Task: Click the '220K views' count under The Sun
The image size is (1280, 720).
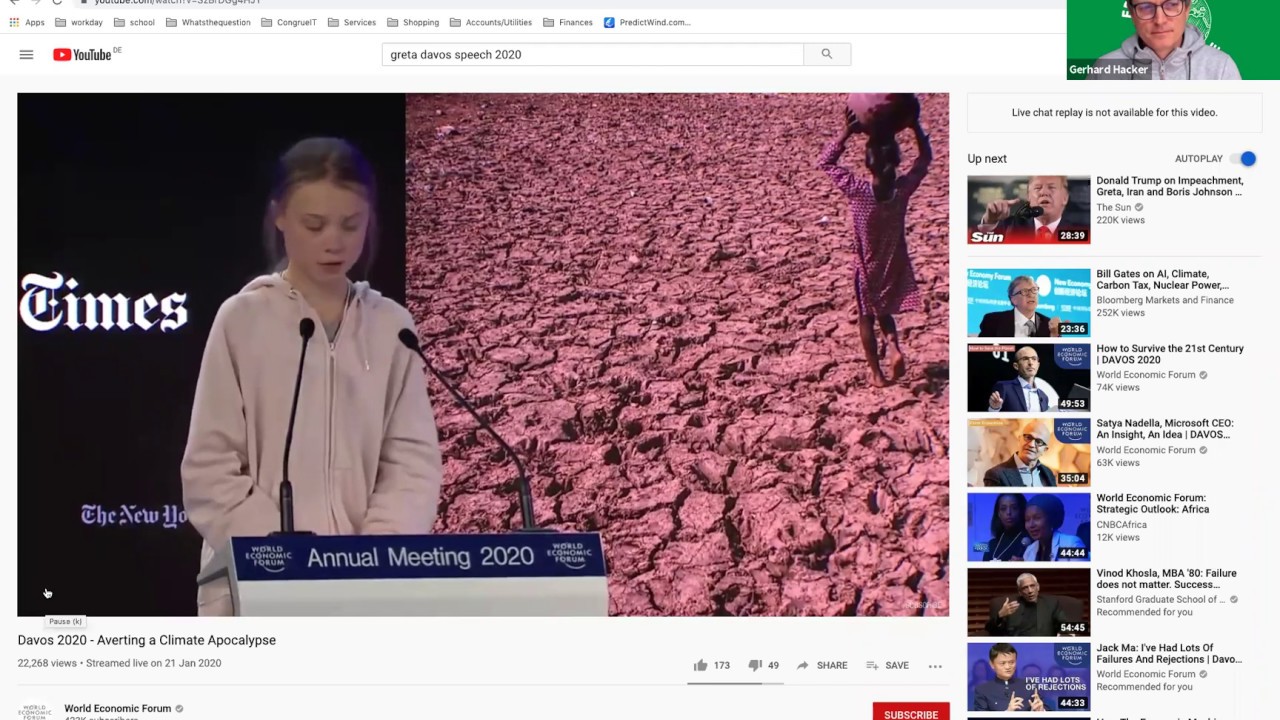Action: coord(1121,220)
